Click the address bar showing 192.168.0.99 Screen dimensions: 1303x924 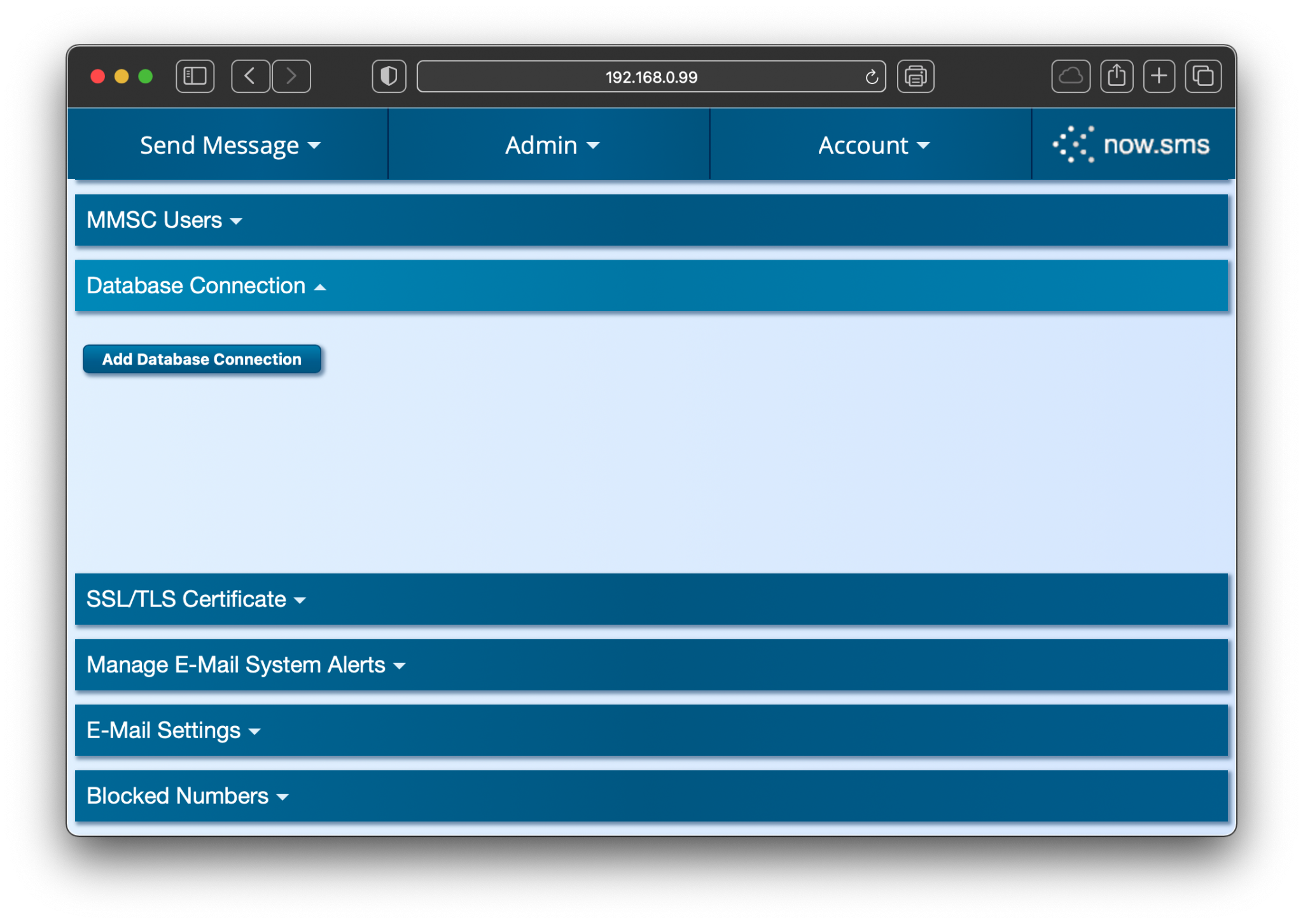click(650, 76)
